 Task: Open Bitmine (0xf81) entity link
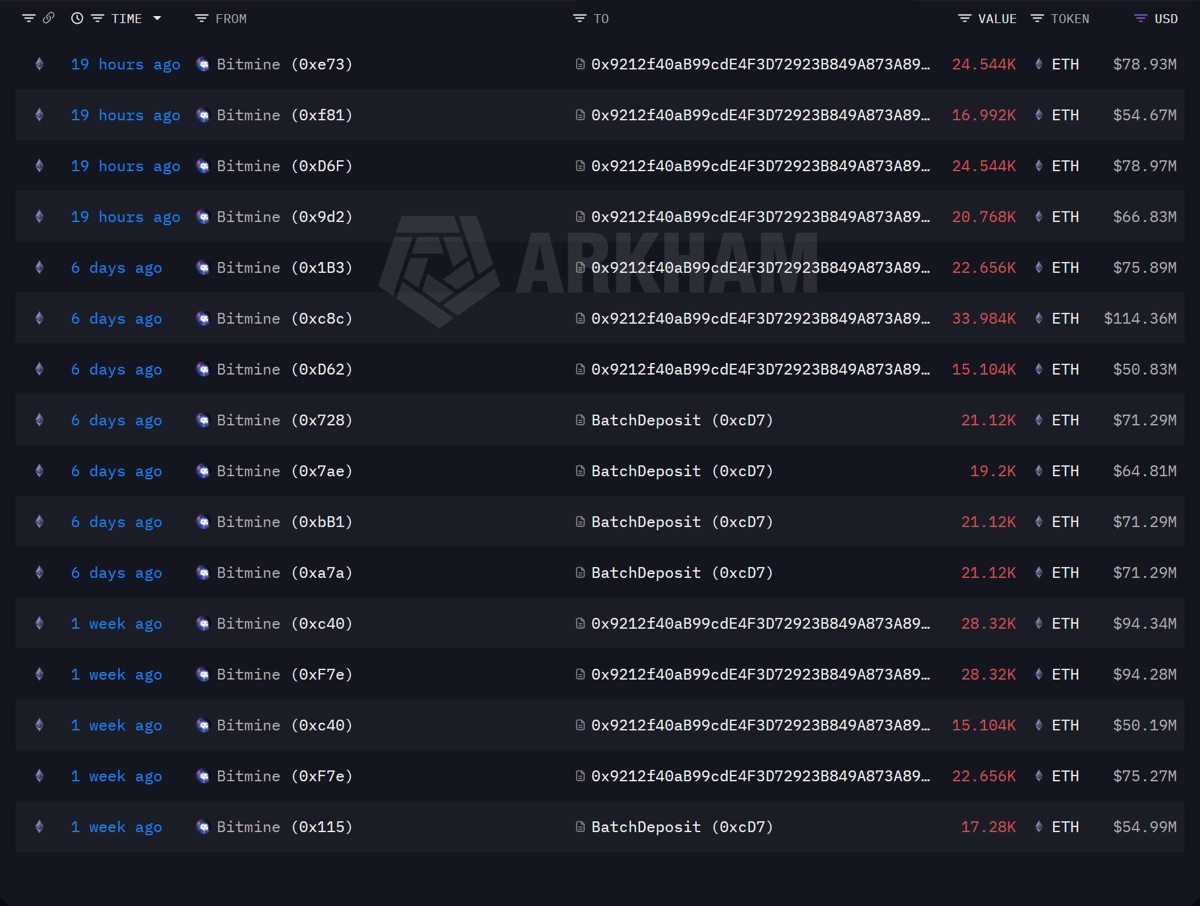[x=285, y=115]
